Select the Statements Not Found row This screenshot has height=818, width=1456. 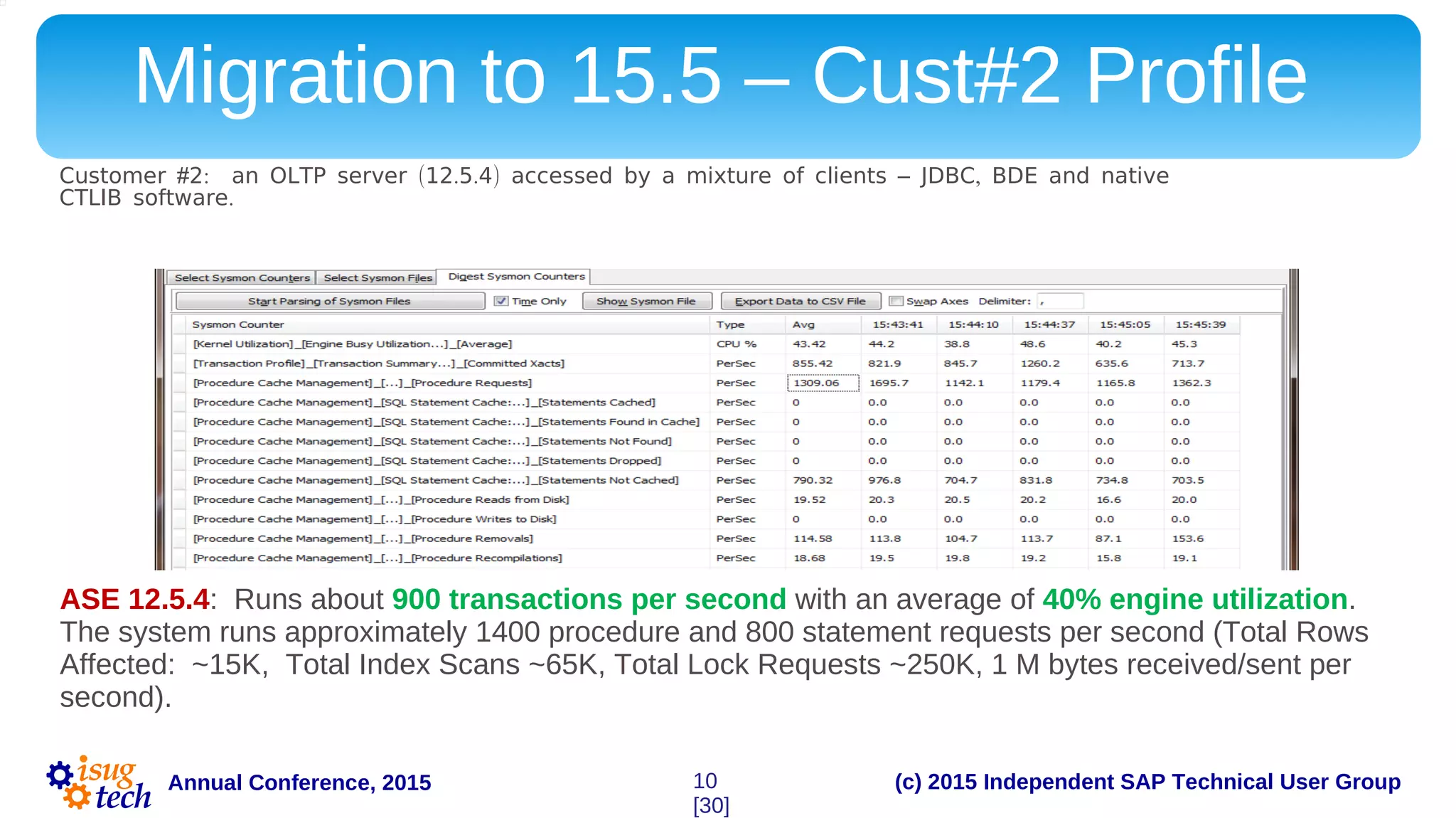pos(707,441)
